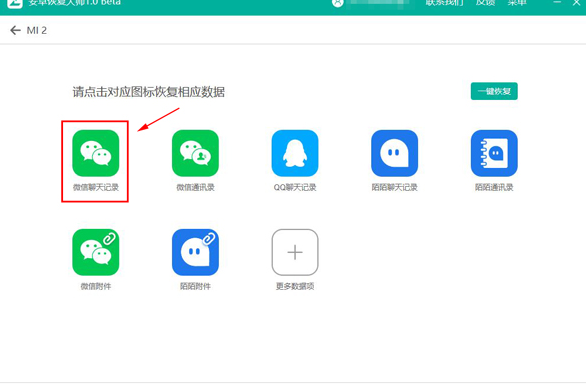
Task: Open the Feedback (反馈) menu item
Action: pos(485,3)
